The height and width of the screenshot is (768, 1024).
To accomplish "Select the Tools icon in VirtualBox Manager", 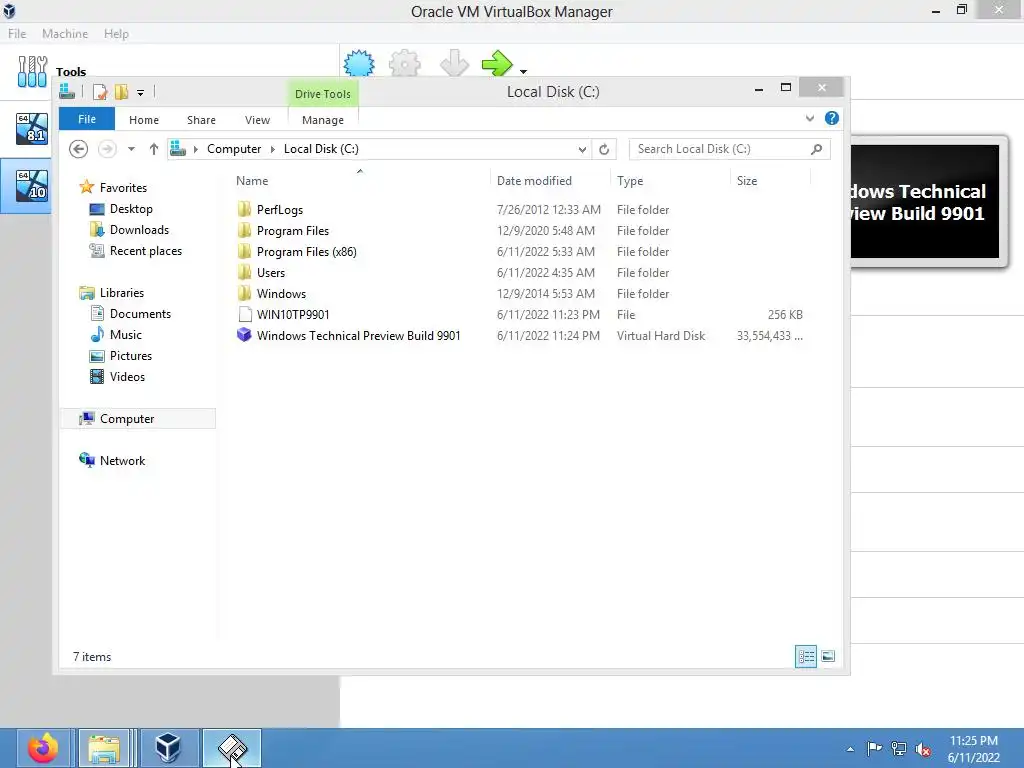I will [x=32, y=71].
